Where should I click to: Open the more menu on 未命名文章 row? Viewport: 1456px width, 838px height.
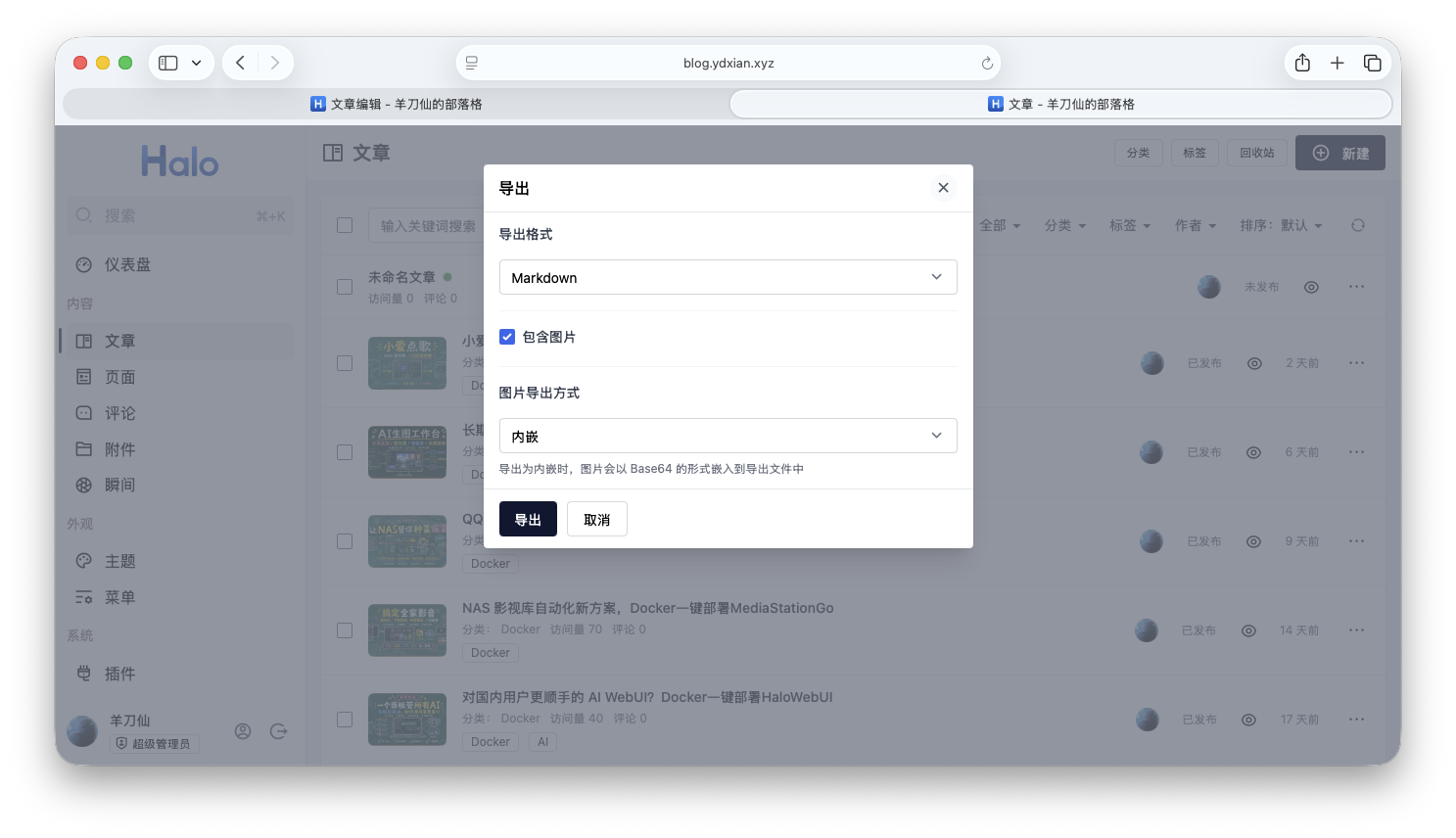pos(1356,287)
